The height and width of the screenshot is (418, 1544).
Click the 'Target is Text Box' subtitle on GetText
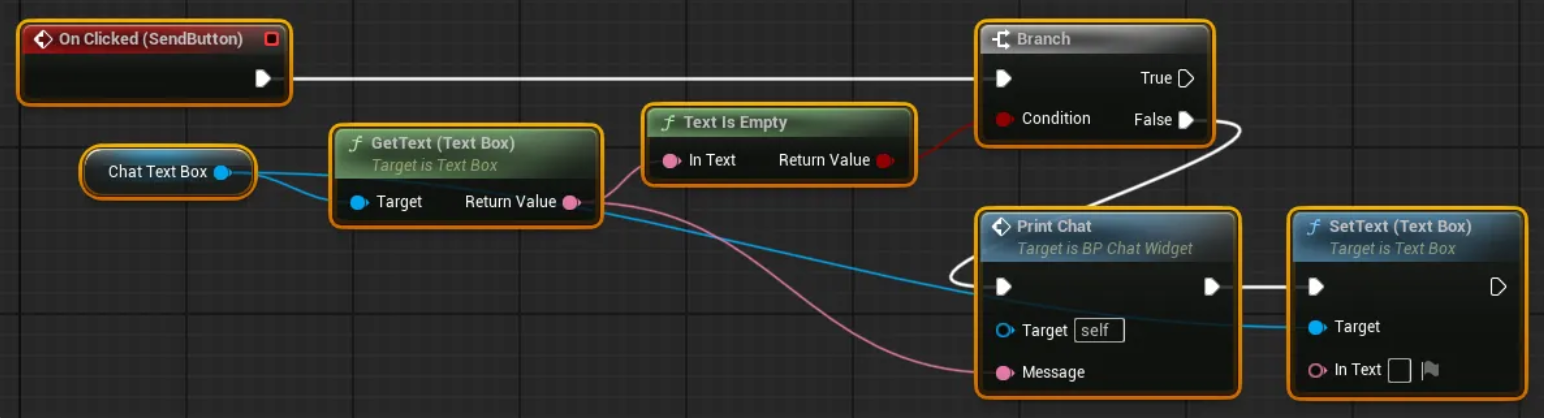pos(434,165)
